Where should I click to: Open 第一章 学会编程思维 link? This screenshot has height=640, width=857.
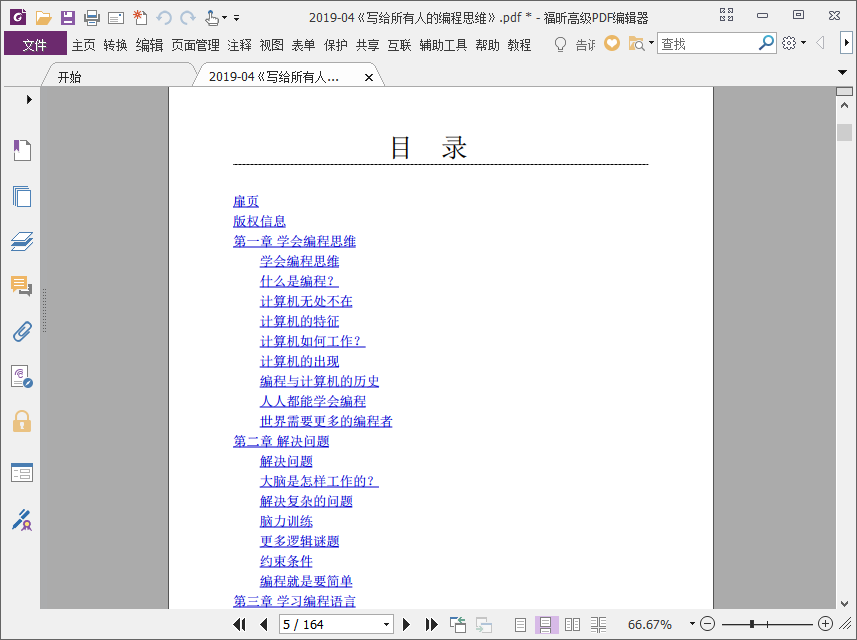pos(295,241)
